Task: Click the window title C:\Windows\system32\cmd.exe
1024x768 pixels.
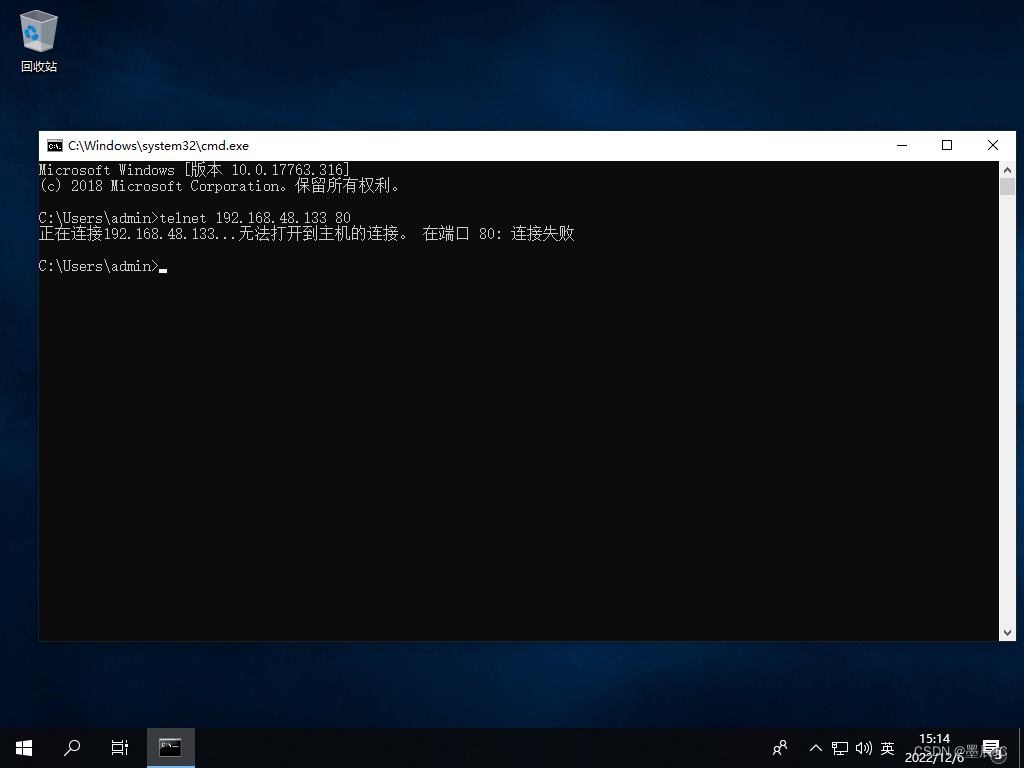Action: [158, 146]
